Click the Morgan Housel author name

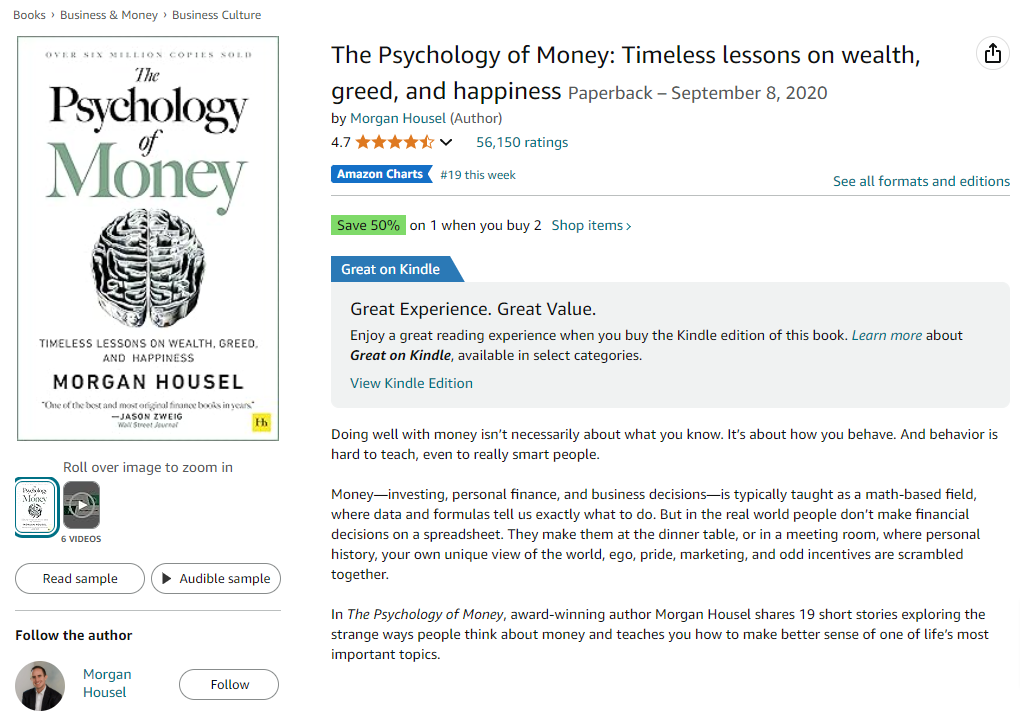pyautogui.click(x=398, y=118)
